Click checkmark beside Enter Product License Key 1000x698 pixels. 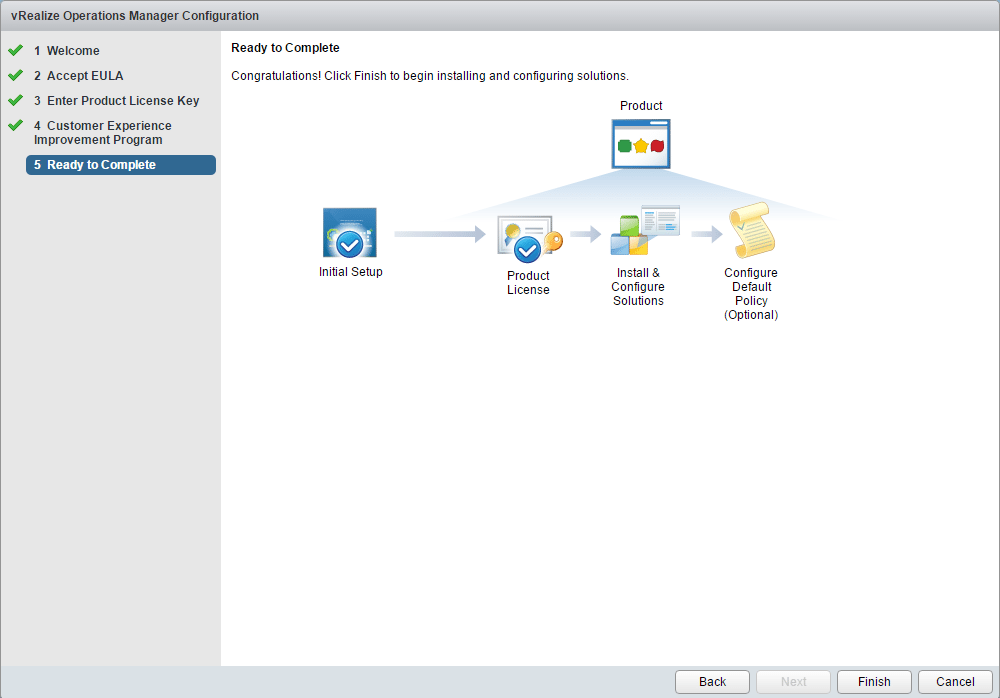tap(15, 100)
